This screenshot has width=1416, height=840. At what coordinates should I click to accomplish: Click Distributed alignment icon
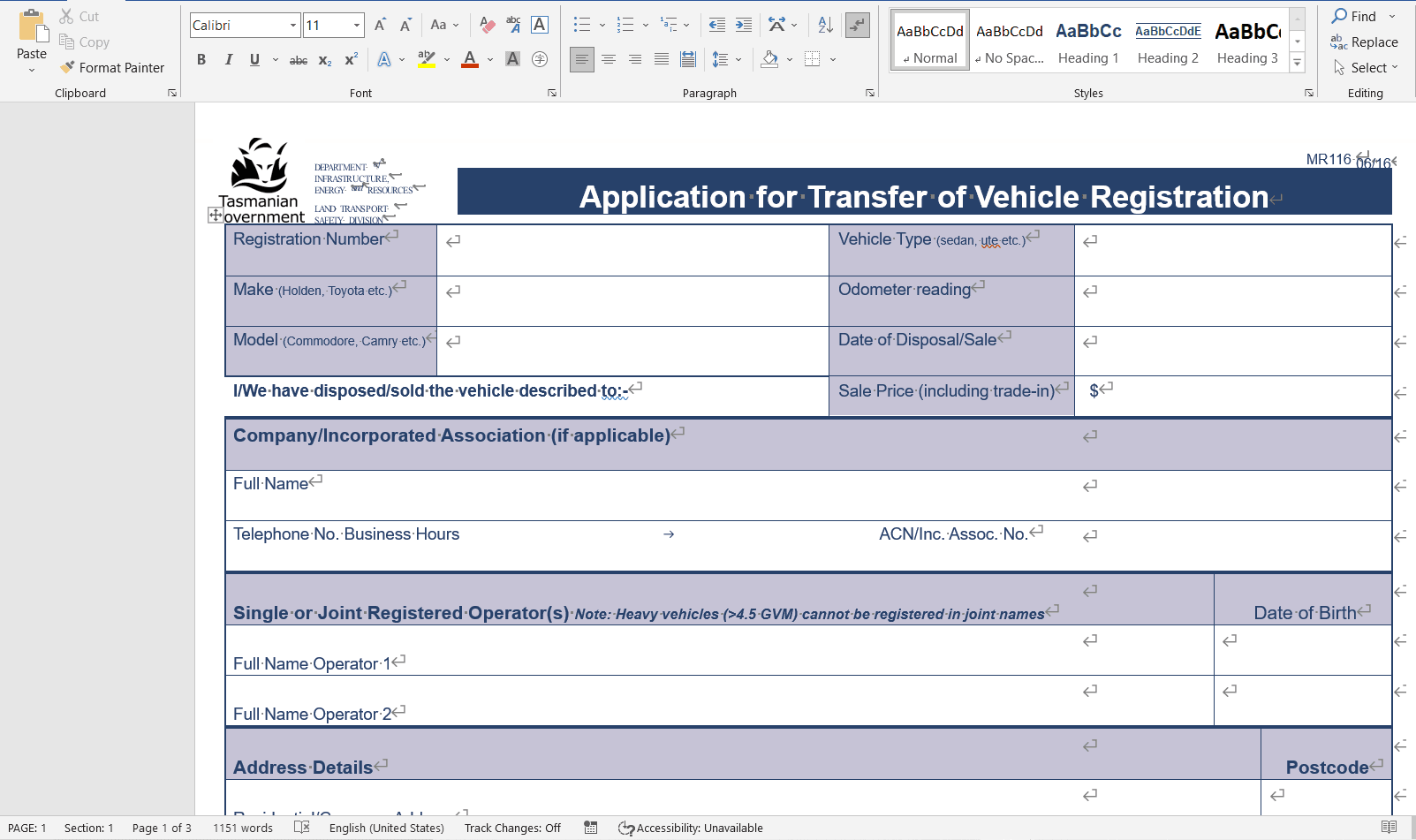coord(688,59)
